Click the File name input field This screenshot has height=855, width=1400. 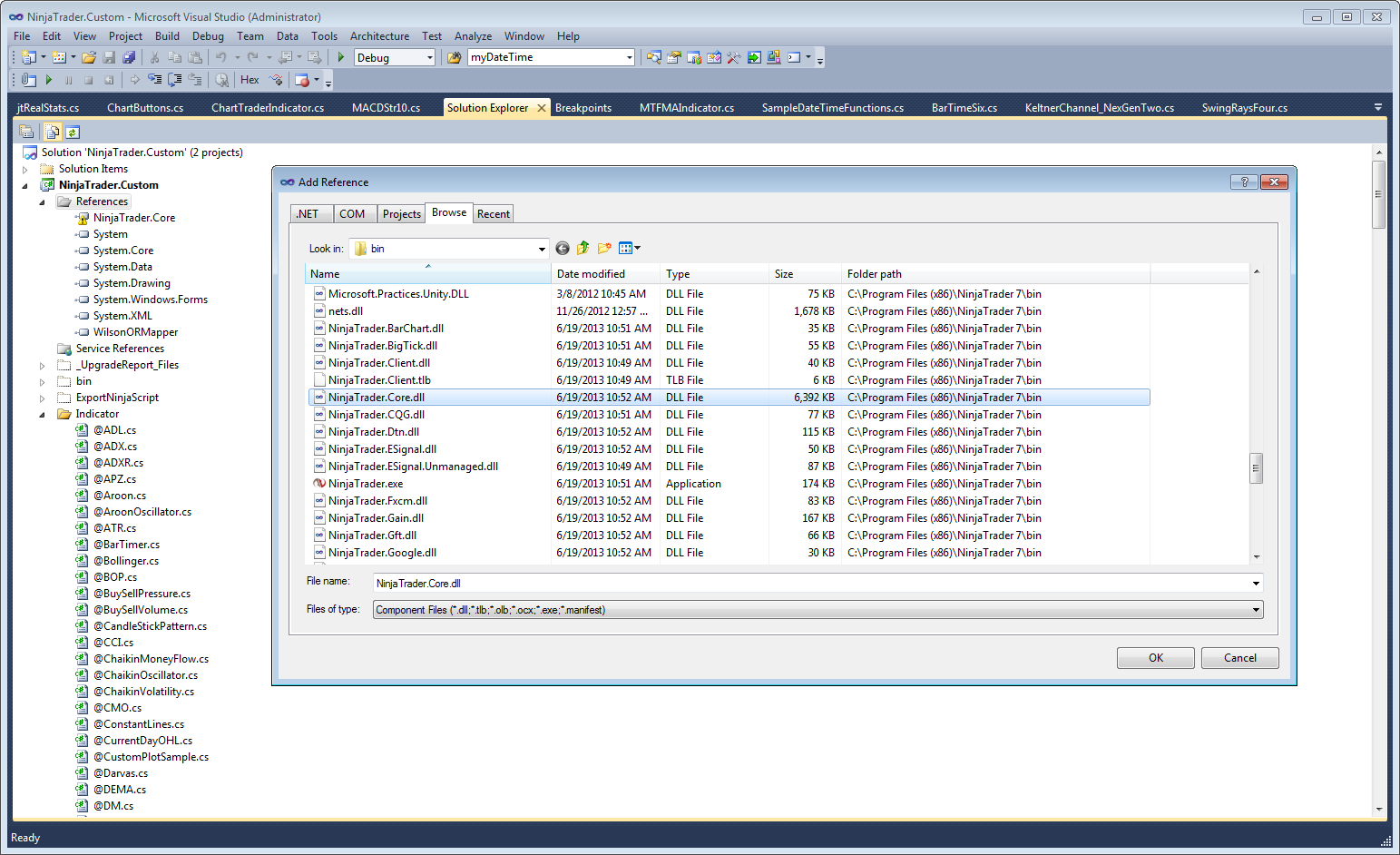pyautogui.click(x=812, y=584)
